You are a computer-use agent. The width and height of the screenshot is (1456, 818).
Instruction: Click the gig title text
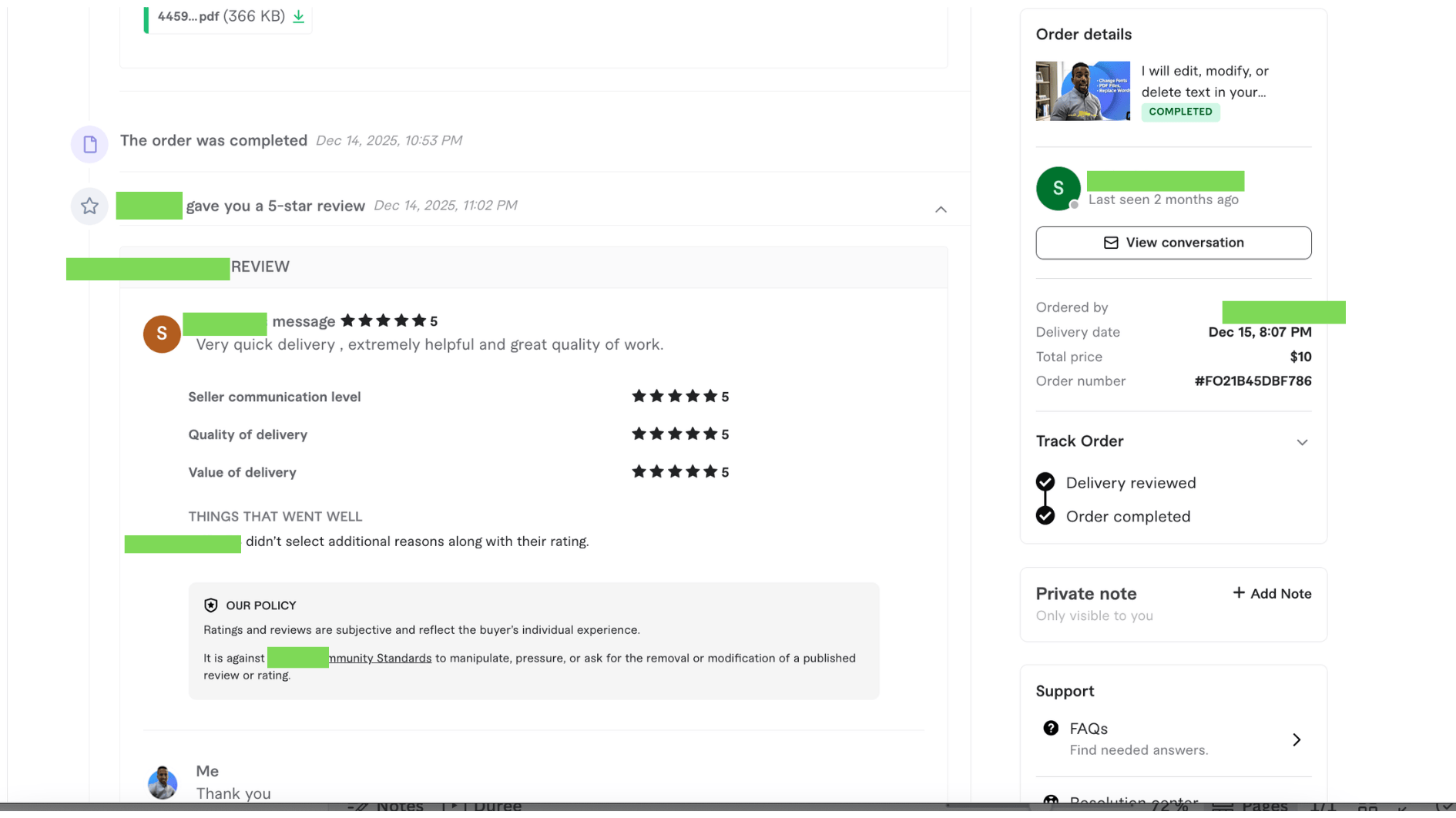[1204, 82]
